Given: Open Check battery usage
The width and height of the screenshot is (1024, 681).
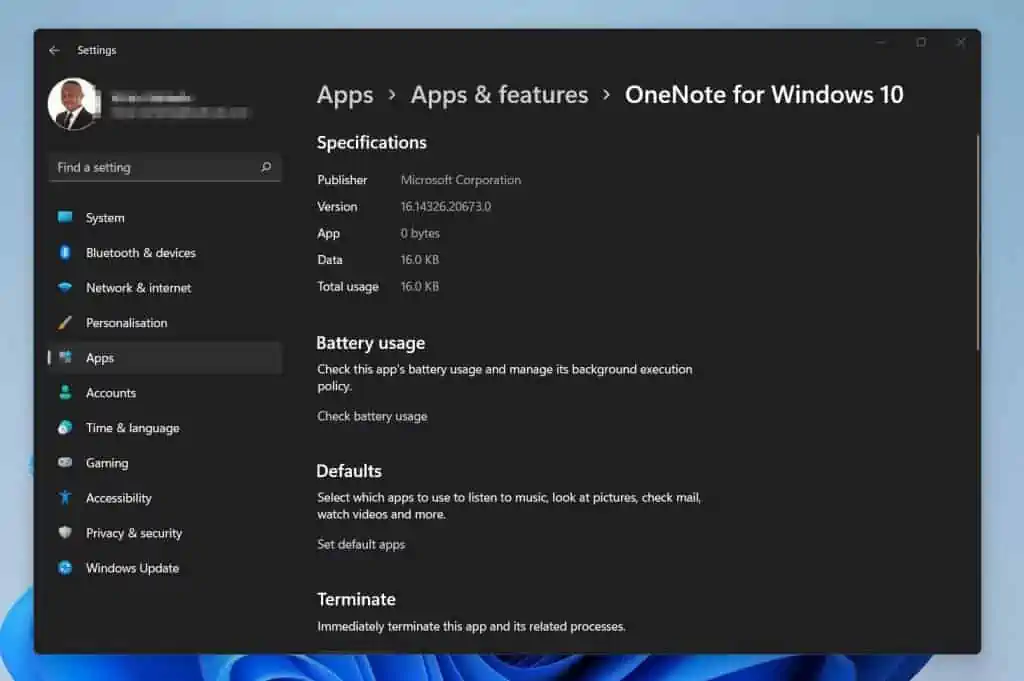Looking at the screenshot, I should [371, 416].
